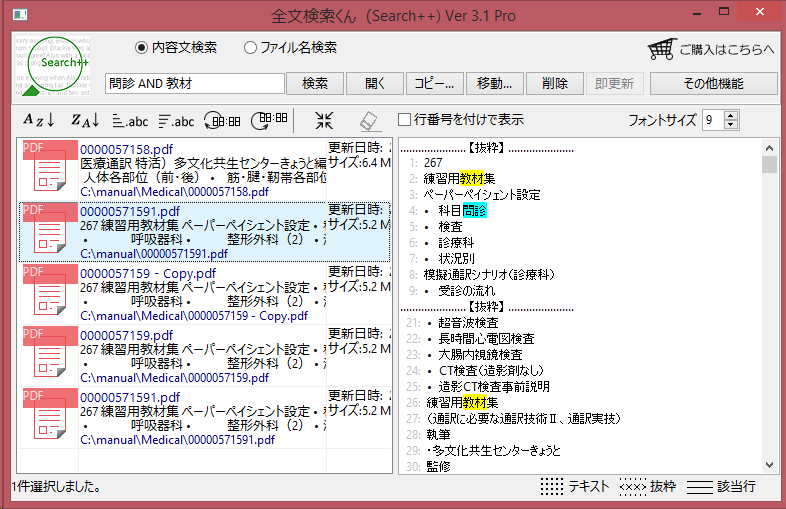Select ファイル名検索 radio button
This screenshot has width=786, height=509.
(x=250, y=48)
